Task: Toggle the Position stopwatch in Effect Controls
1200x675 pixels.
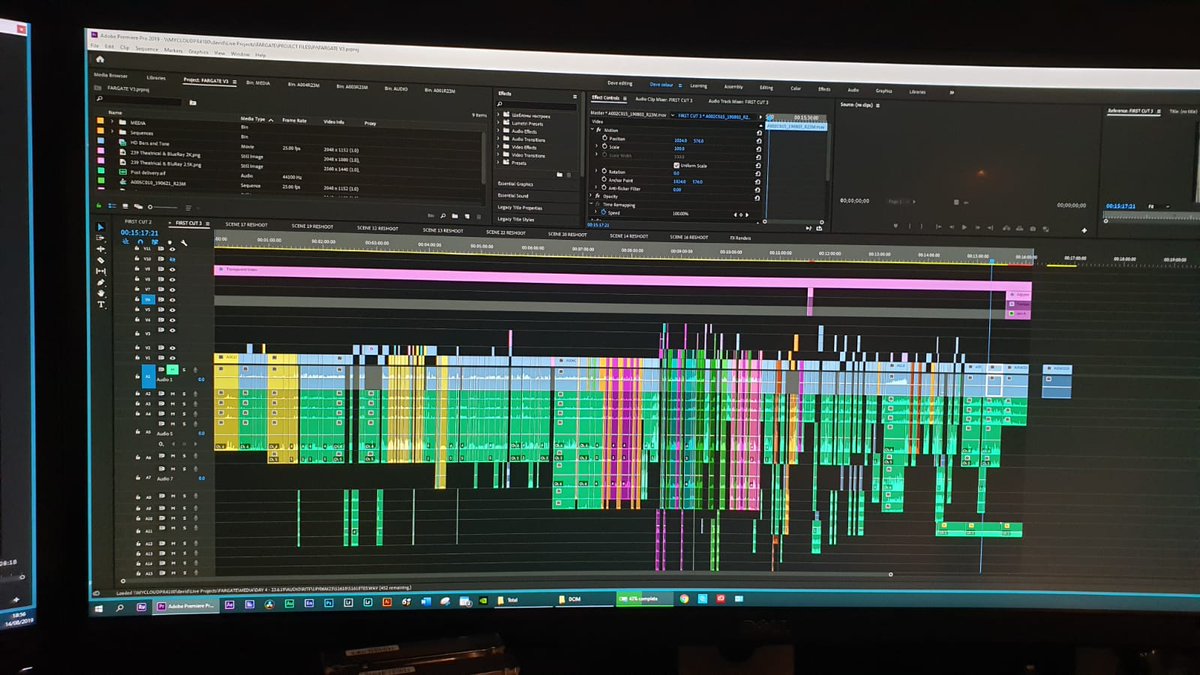Action: (x=605, y=139)
